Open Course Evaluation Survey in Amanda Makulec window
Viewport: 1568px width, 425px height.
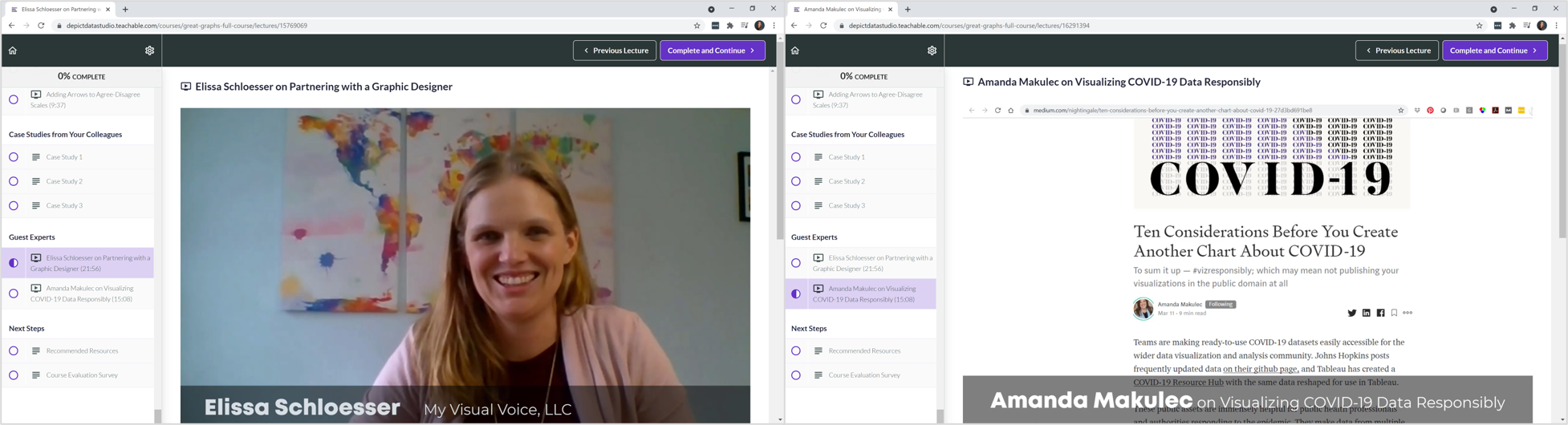tap(860, 375)
